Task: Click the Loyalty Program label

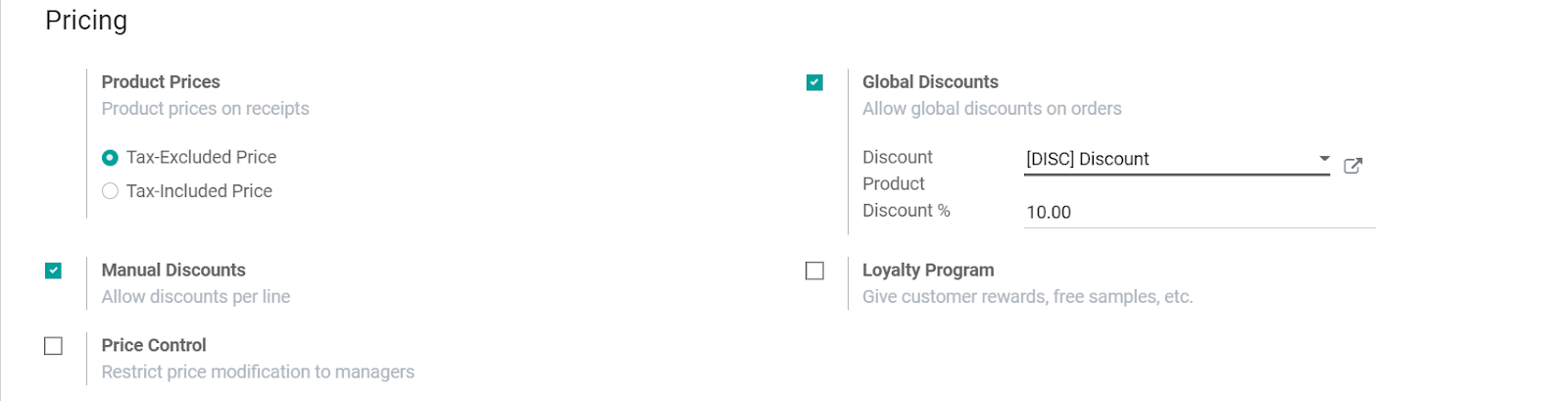Action: (x=928, y=271)
